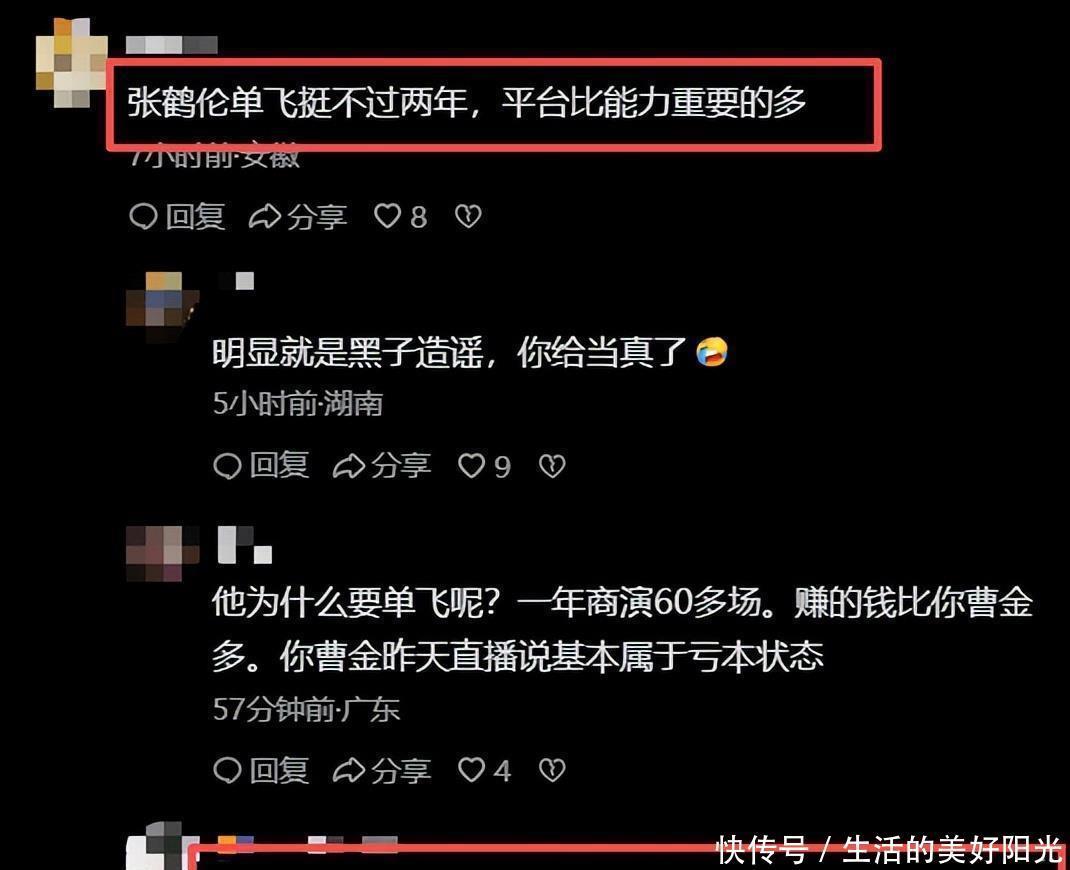Reply to the 湖南 user's comment
Image resolution: width=1070 pixels, height=870 pixels.
261,466
